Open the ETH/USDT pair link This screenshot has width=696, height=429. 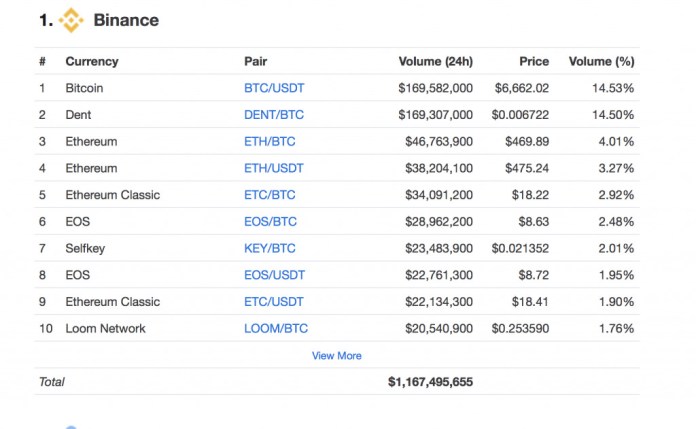(x=273, y=168)
